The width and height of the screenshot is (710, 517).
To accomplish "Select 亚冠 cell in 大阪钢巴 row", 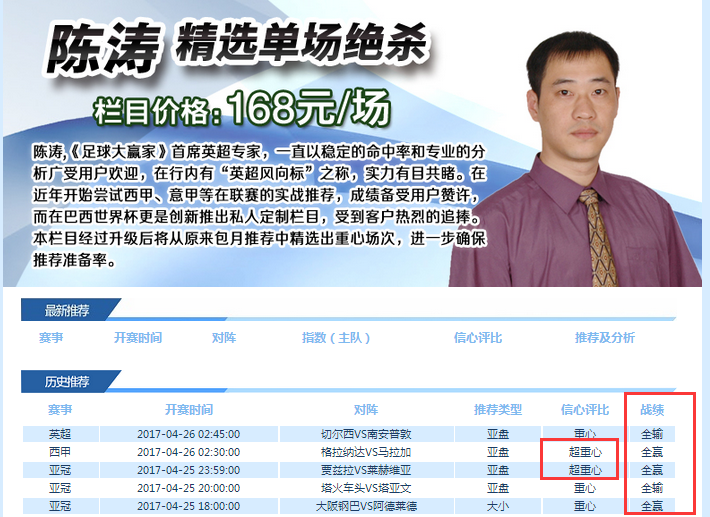I will [x=60, y=506].
